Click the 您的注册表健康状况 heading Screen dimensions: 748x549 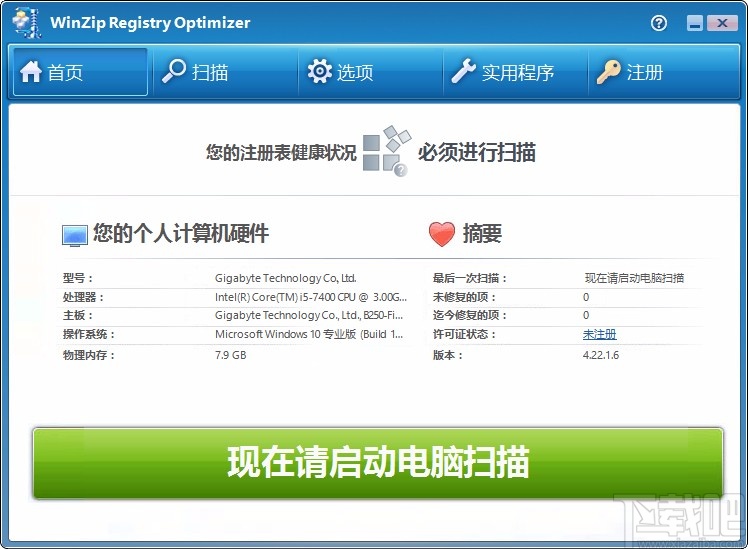pos(281,153)
